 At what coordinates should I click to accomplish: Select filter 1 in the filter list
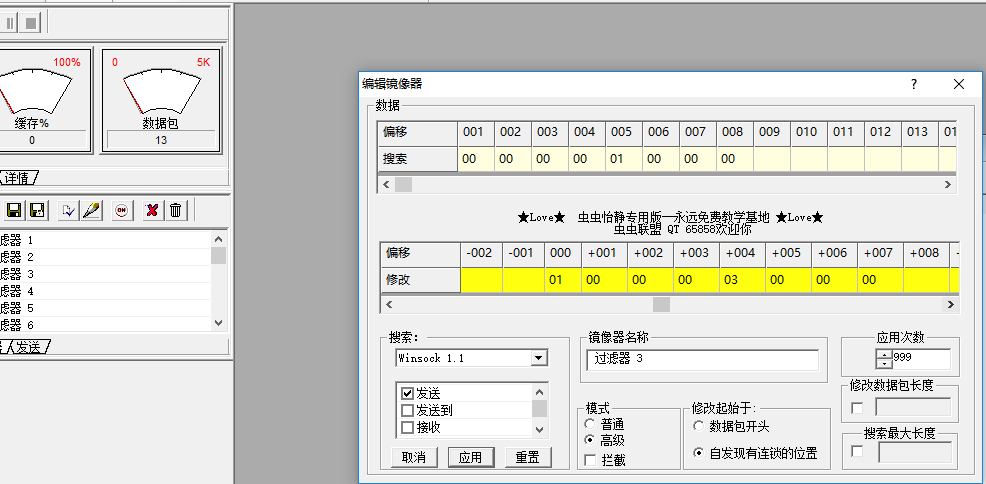(x=105, y=240)
